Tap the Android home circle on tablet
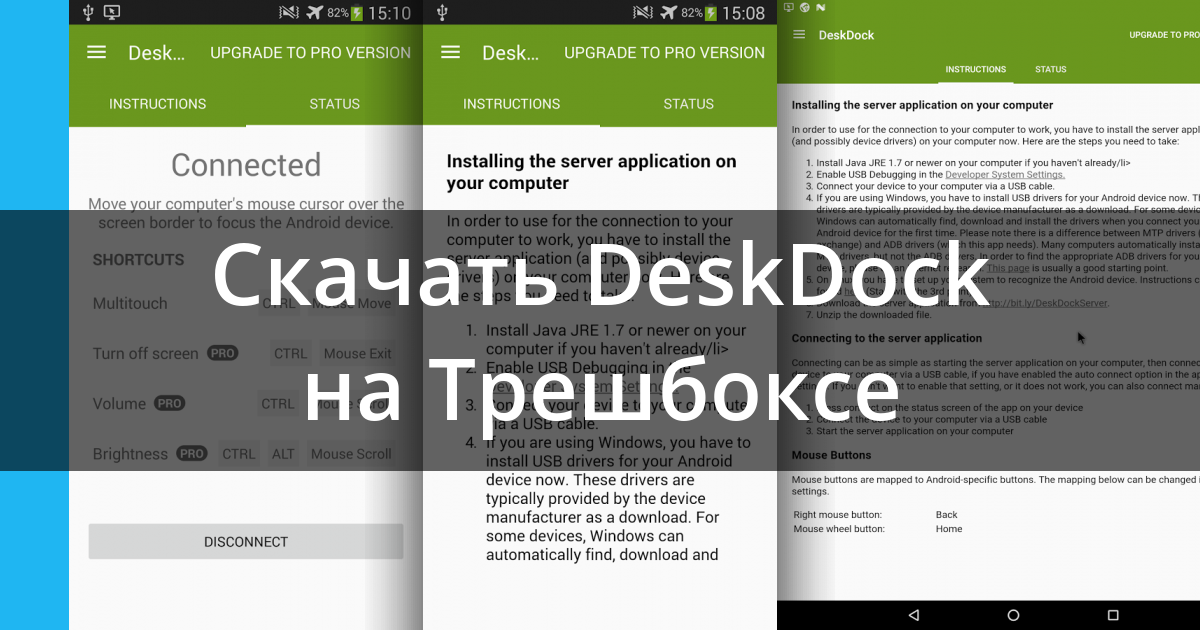 coord(1013,615)
